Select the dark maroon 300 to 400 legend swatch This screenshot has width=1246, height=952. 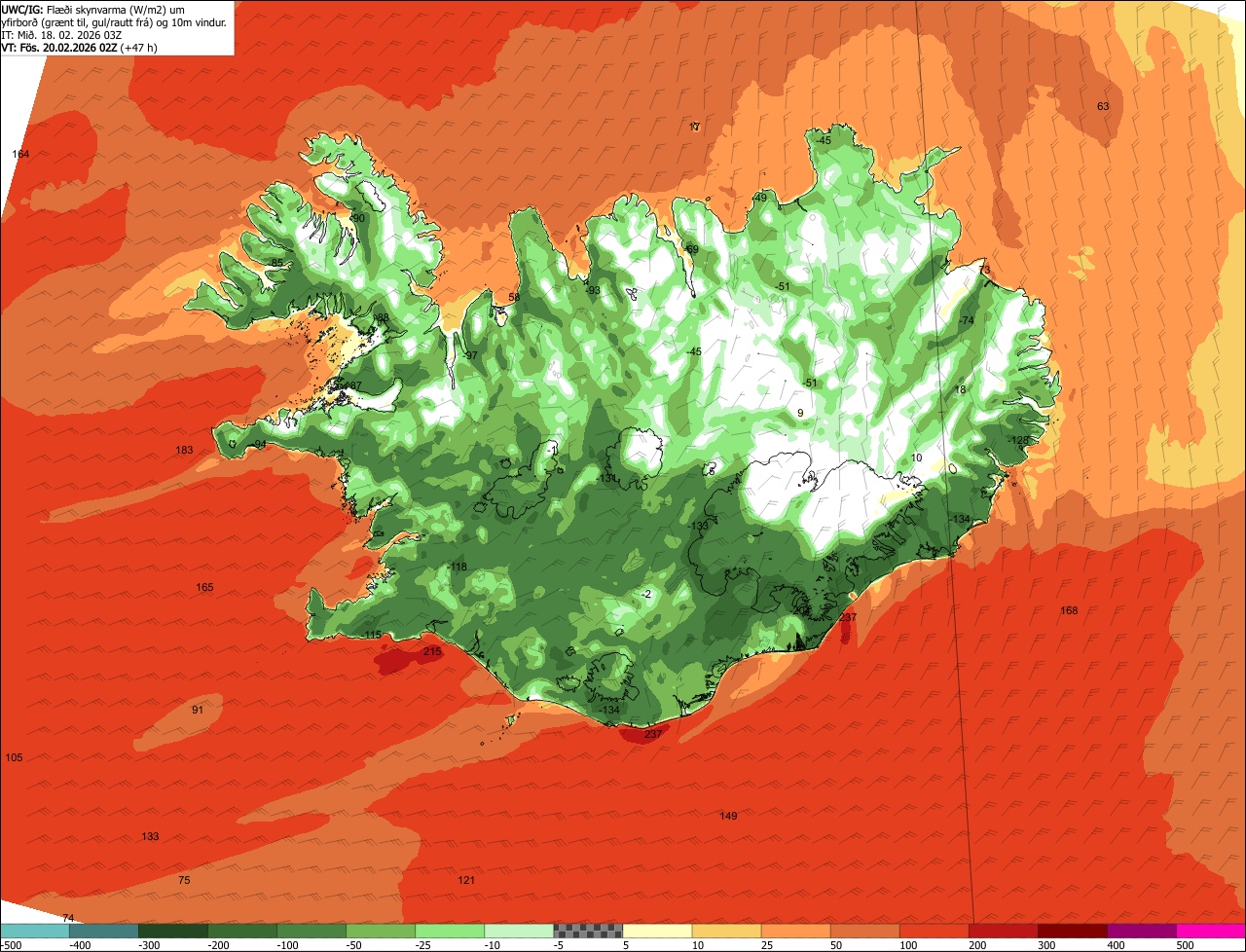[1073, 931]
